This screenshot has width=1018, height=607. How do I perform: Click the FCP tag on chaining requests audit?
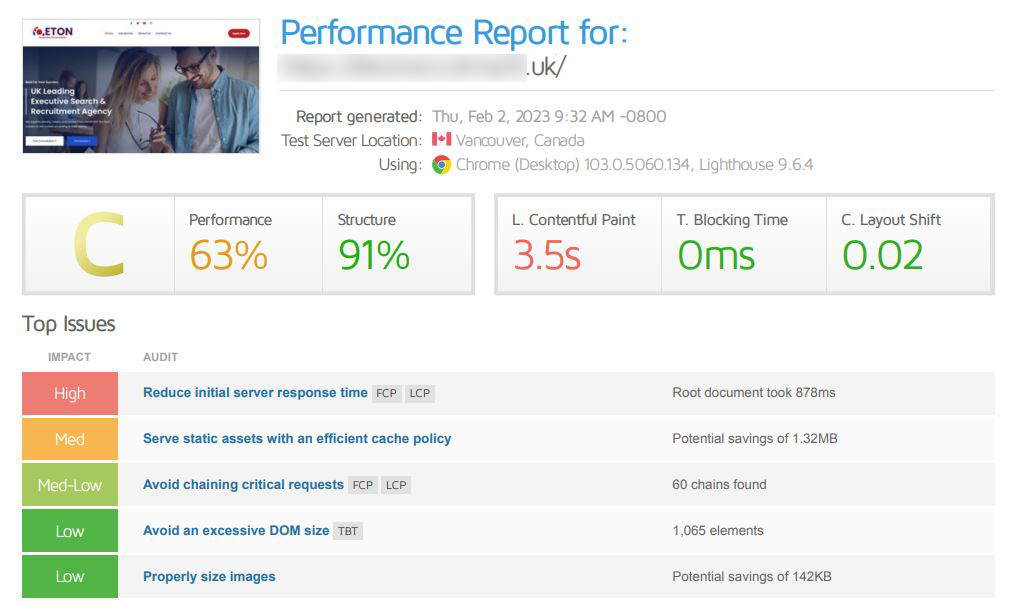coord(362,485)
